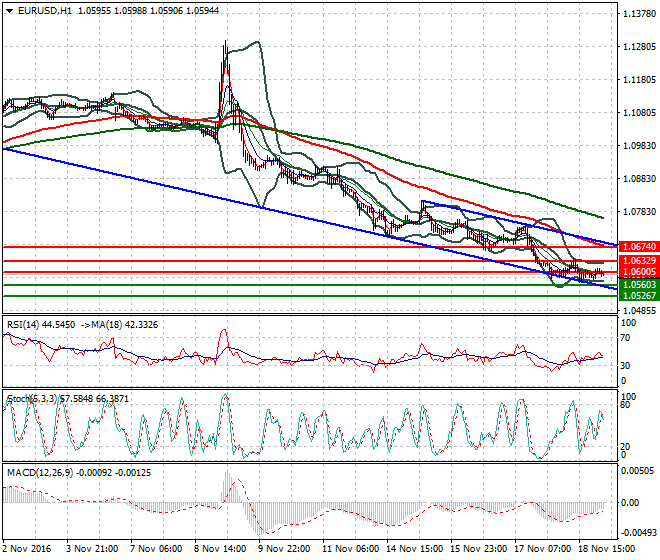Viewport: 660px width, 560px height.
Task: Click the 11 Nov 06:00 time axis label
Action: 351,549
